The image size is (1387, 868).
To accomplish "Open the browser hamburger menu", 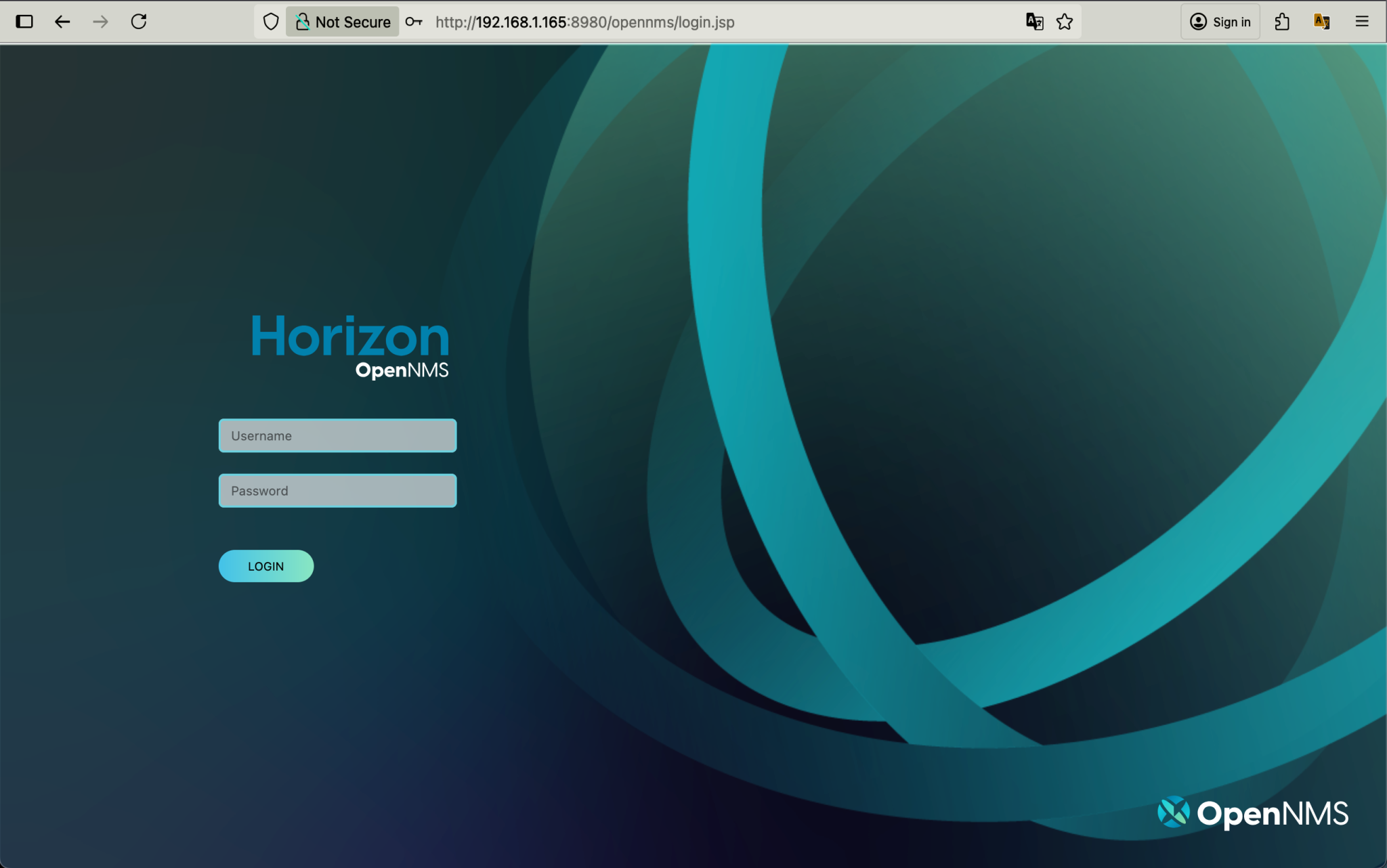I will pyautogui.click(x=1361, y=21).
